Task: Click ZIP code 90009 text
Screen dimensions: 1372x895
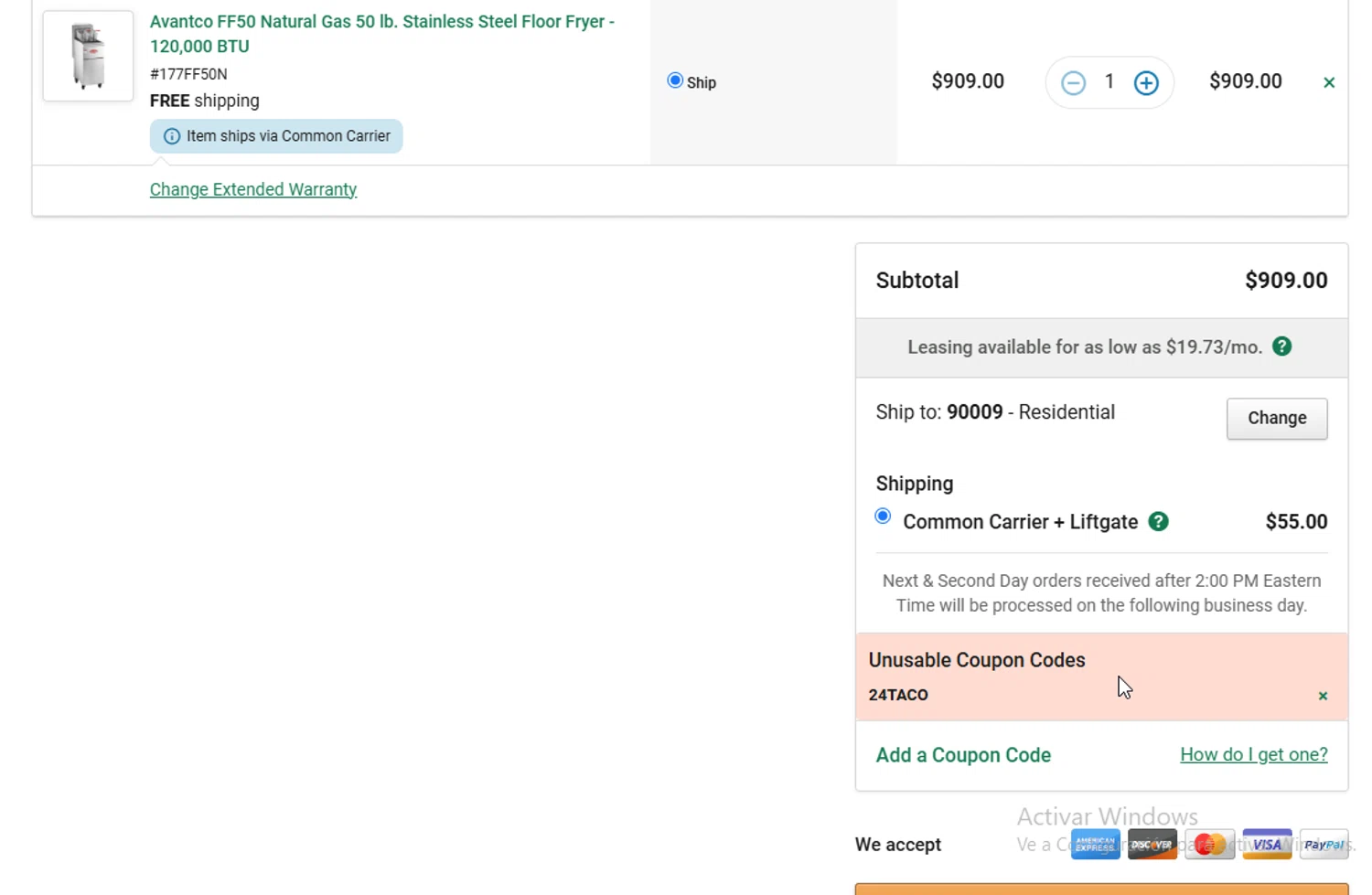Action: 975,412
